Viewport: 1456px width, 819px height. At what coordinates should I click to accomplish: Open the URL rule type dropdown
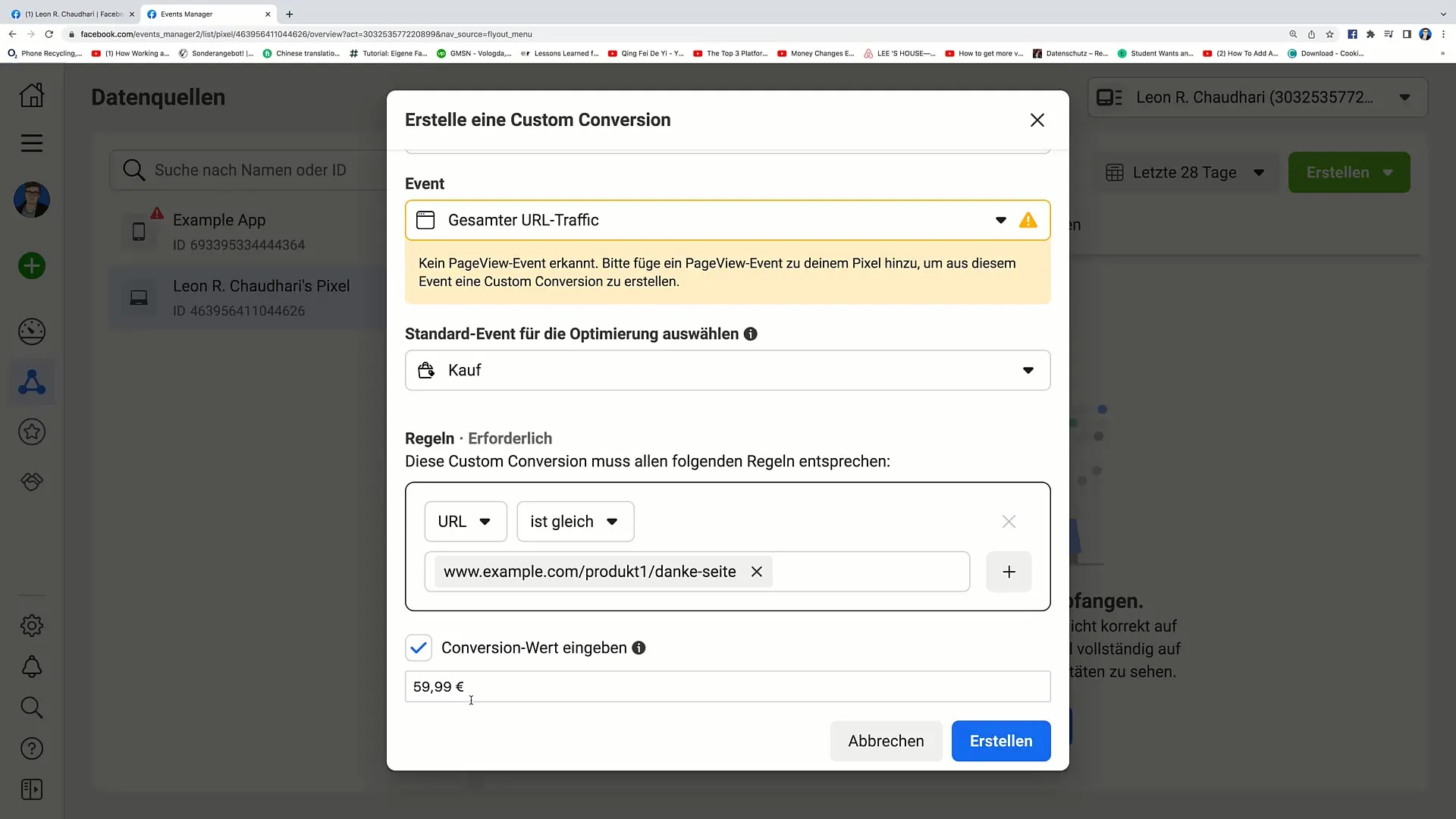tap(466, 522)
